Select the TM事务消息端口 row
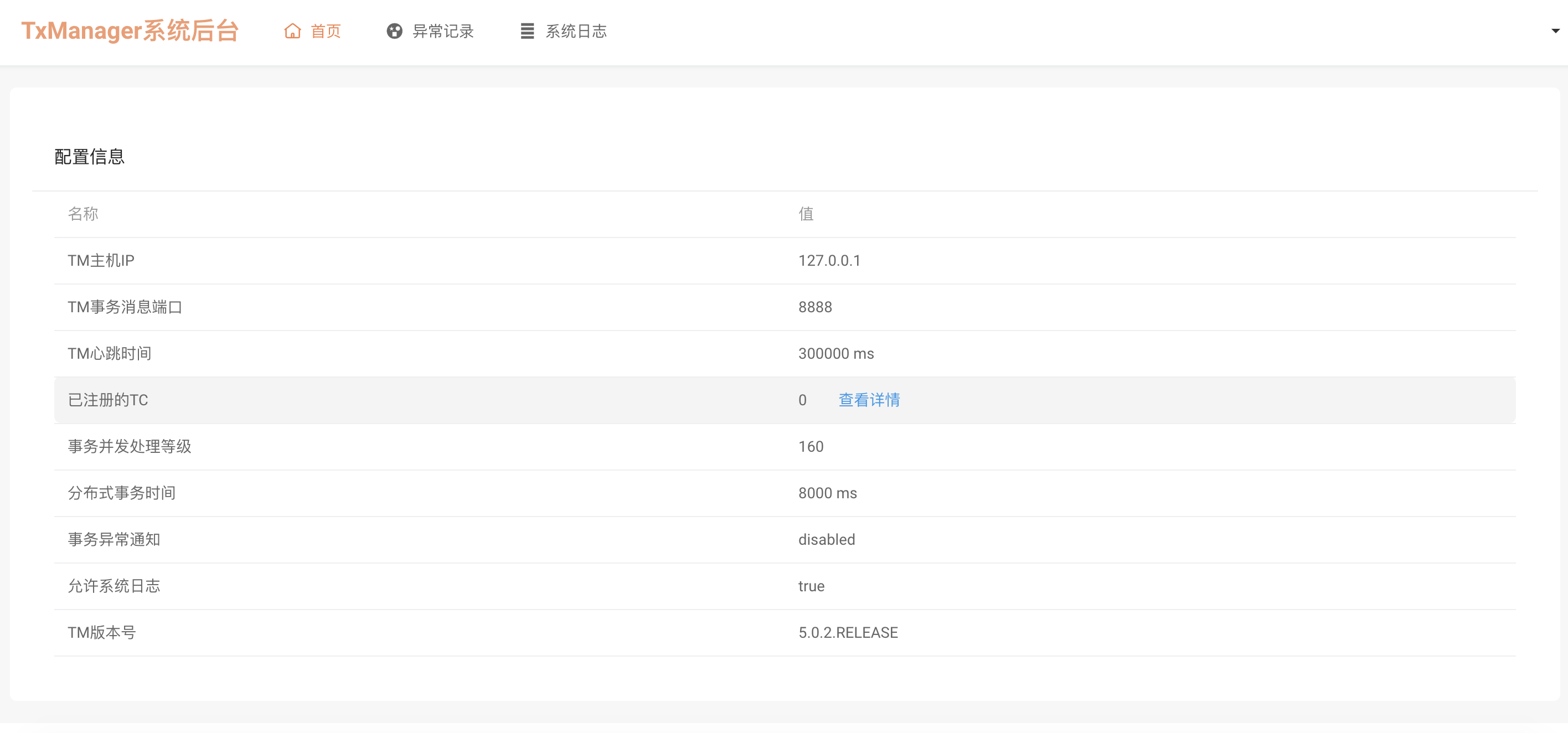 pos(125,307)
